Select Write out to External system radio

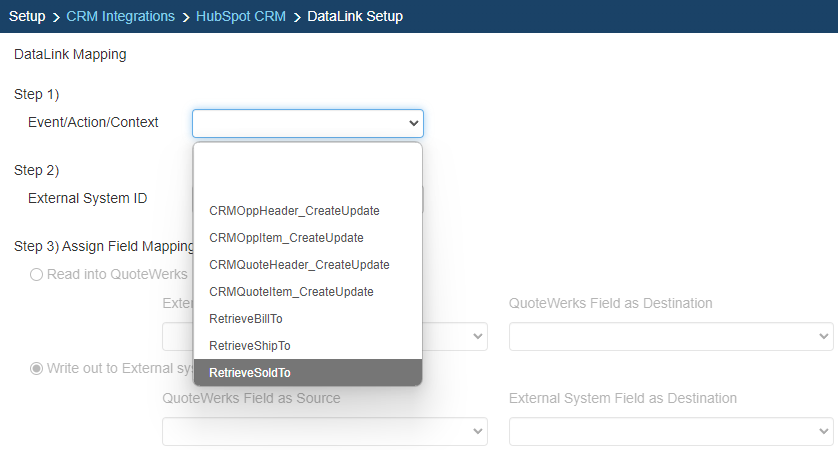[x=37, y=368]
